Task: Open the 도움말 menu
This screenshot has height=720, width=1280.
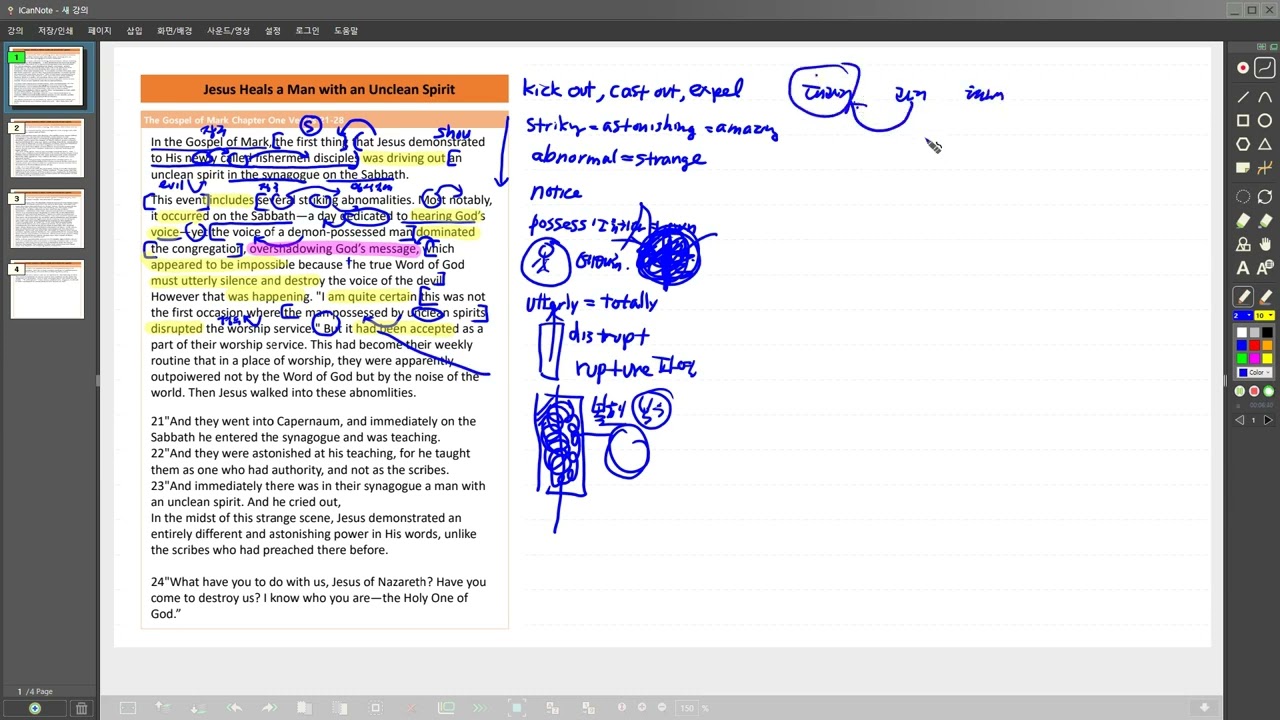Action: 346,31
